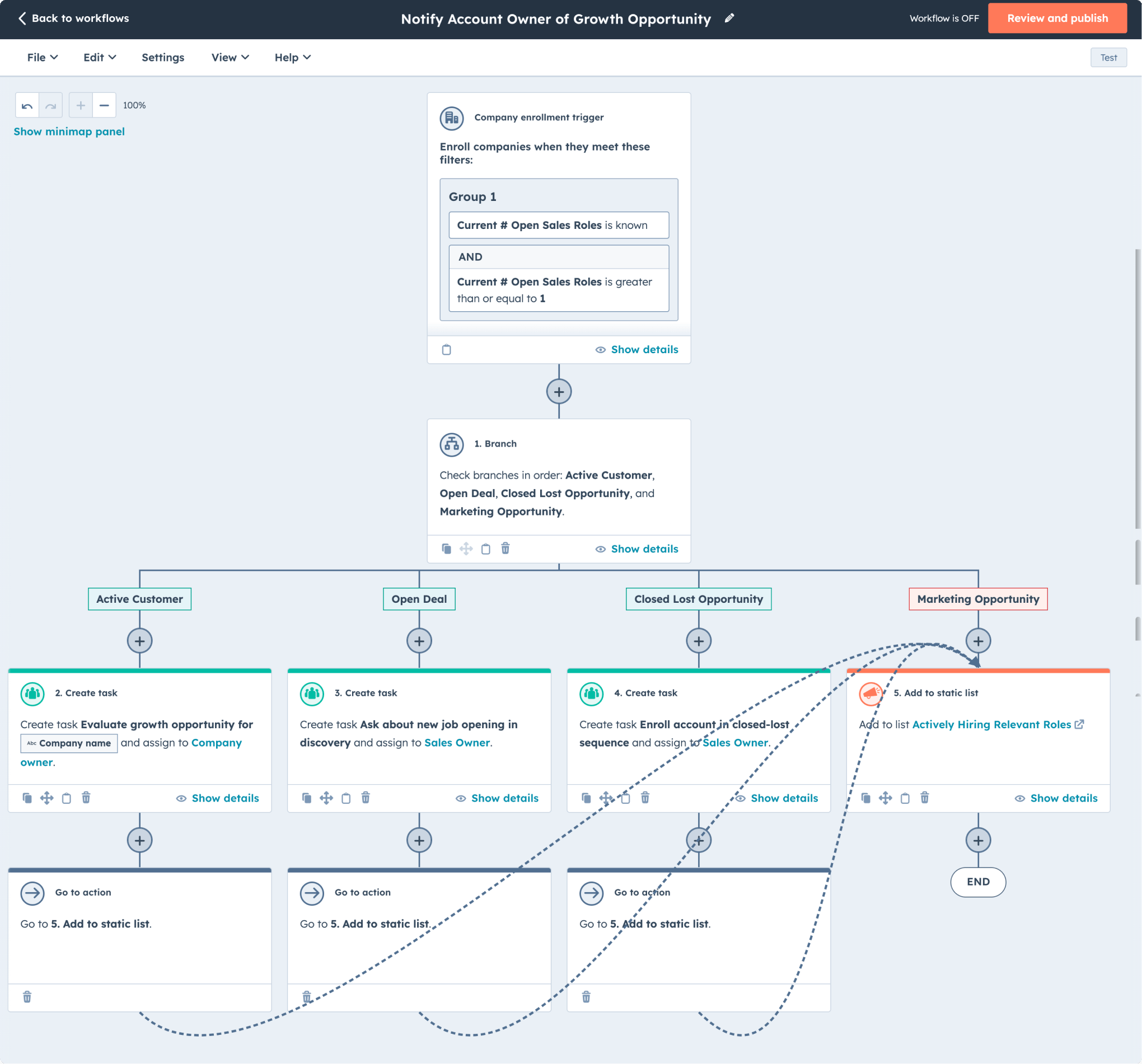Image resolution: width=1142 pixels, height=1064 pixels.
Task: Delete the 5. Add to static list action
Action: 924,798
